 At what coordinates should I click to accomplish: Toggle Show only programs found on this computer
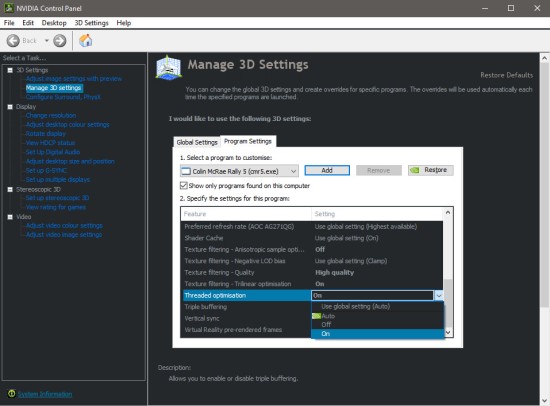(x=183, y=185)
